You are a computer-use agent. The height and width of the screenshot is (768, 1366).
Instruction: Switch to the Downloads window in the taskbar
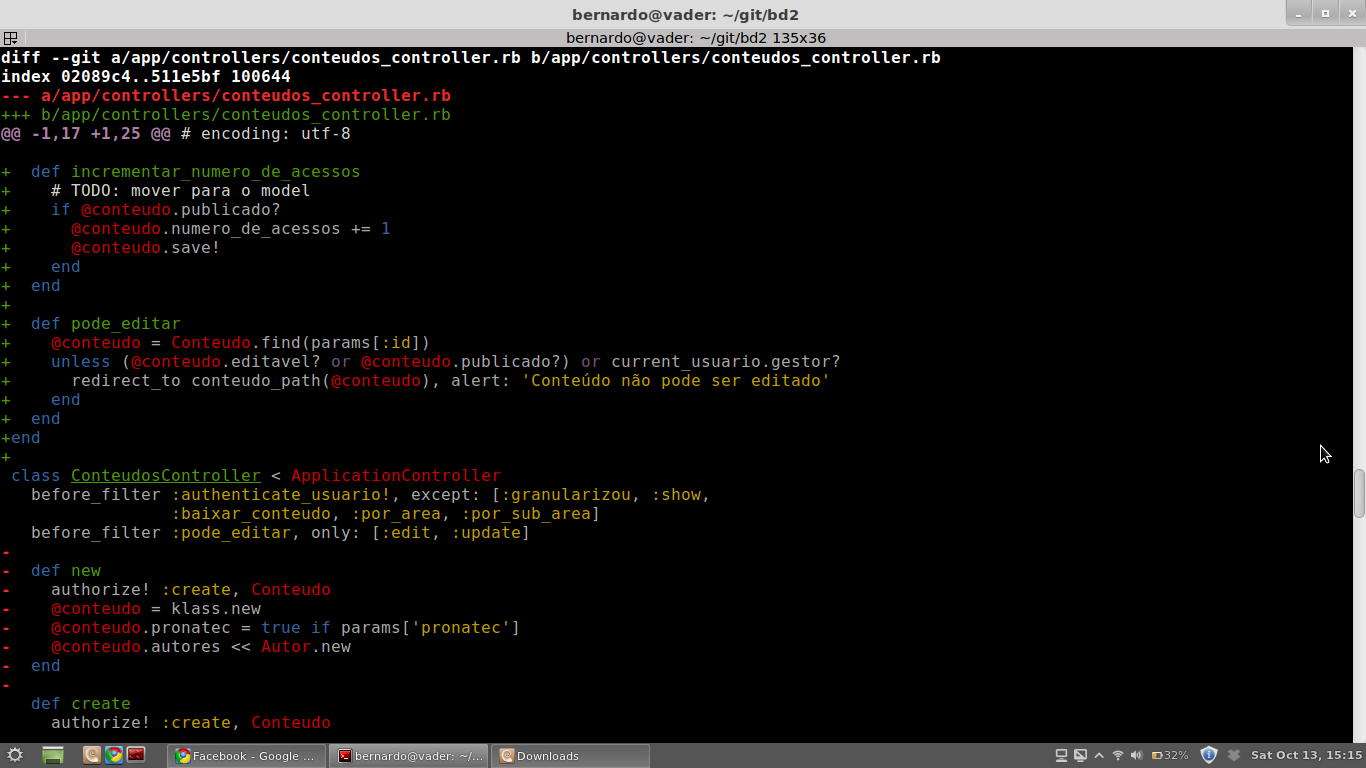point(571,756)
